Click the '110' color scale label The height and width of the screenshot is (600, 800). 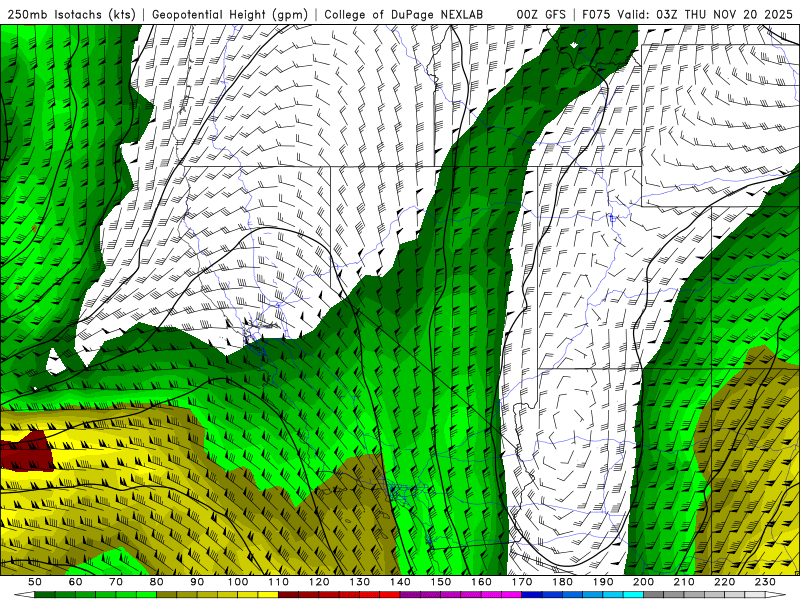(279, 582)
